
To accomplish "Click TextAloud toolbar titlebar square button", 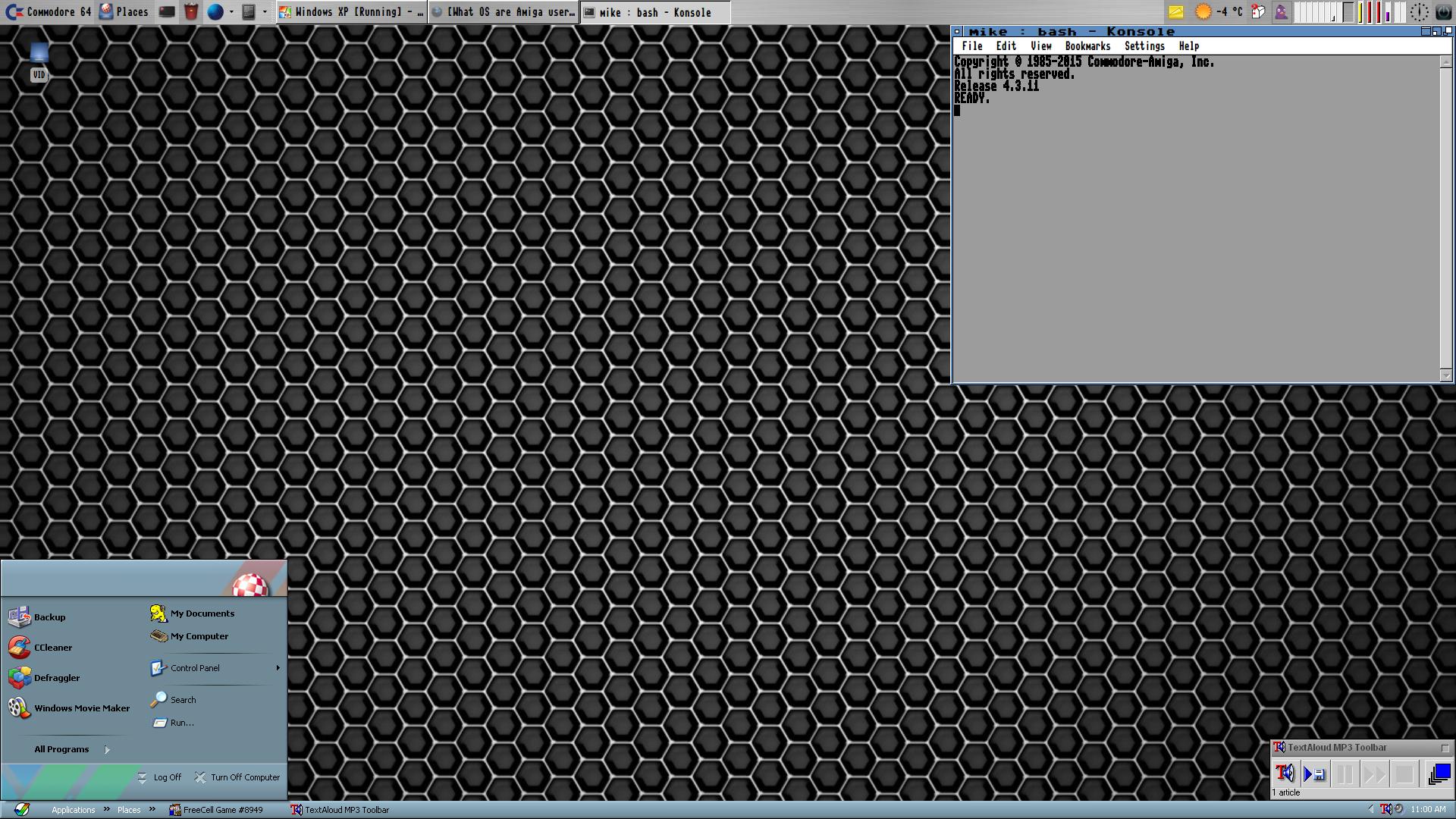I will (x=1445, y=748).
